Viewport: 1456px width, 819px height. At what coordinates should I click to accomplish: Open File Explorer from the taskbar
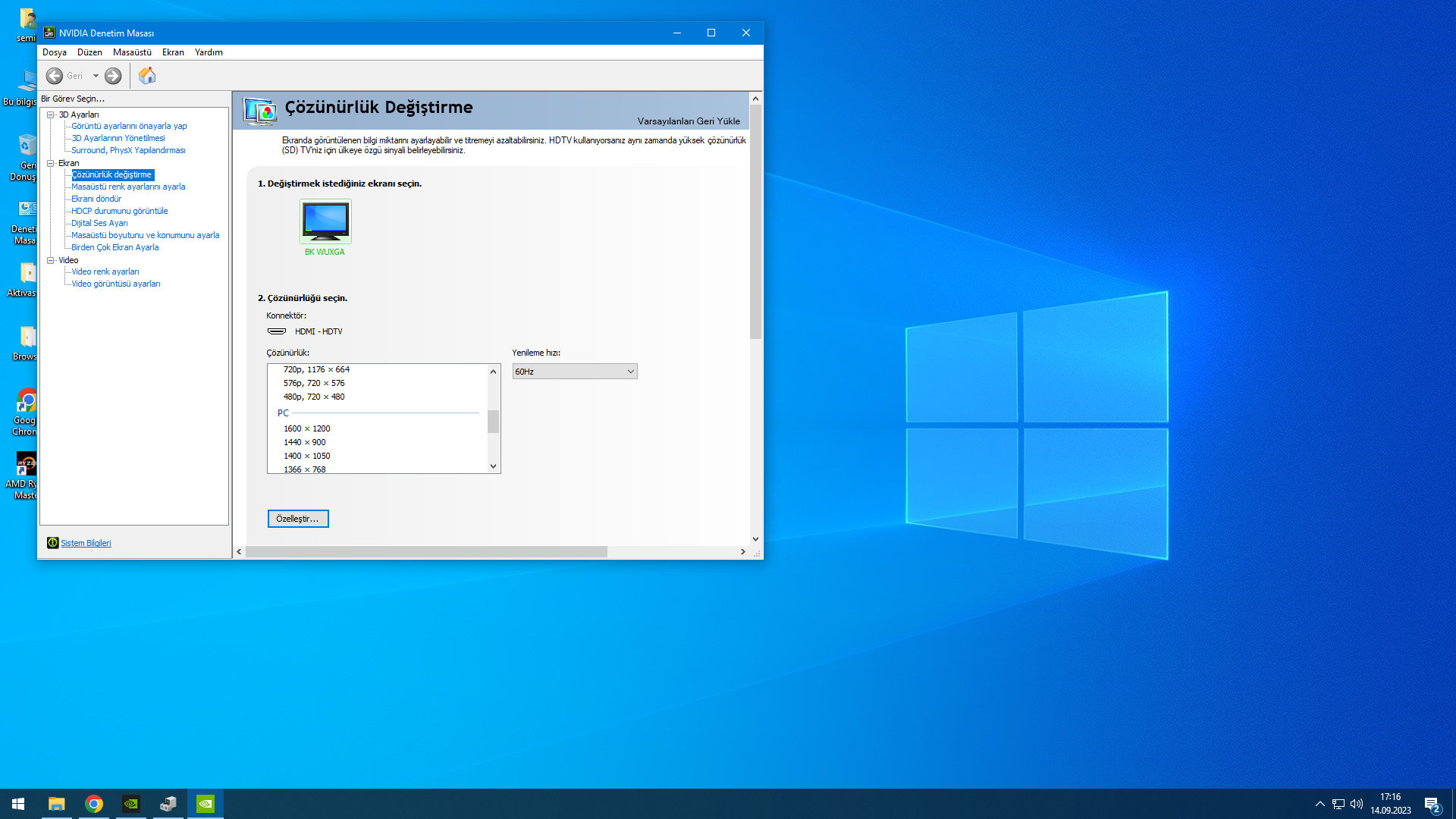[57, 804]
